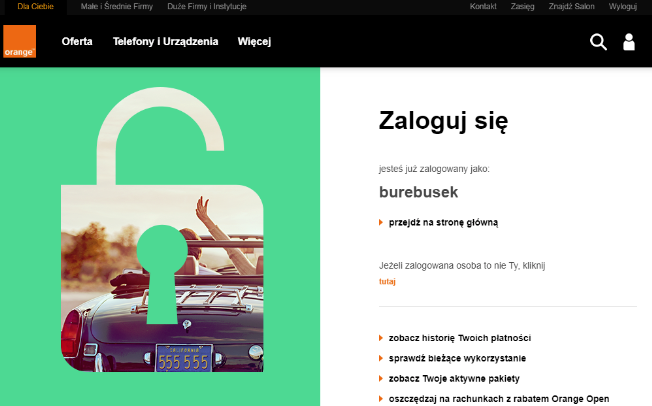Go to przejdź na stronę główną
652x406 pixels.
[443, 223]
